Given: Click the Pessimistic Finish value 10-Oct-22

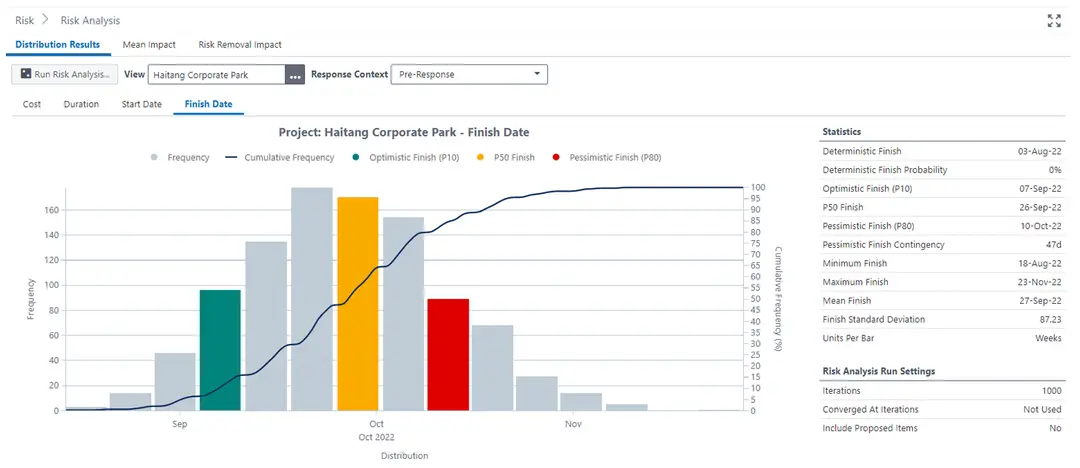Looking at the screenshot, I should coord(1040,226).
